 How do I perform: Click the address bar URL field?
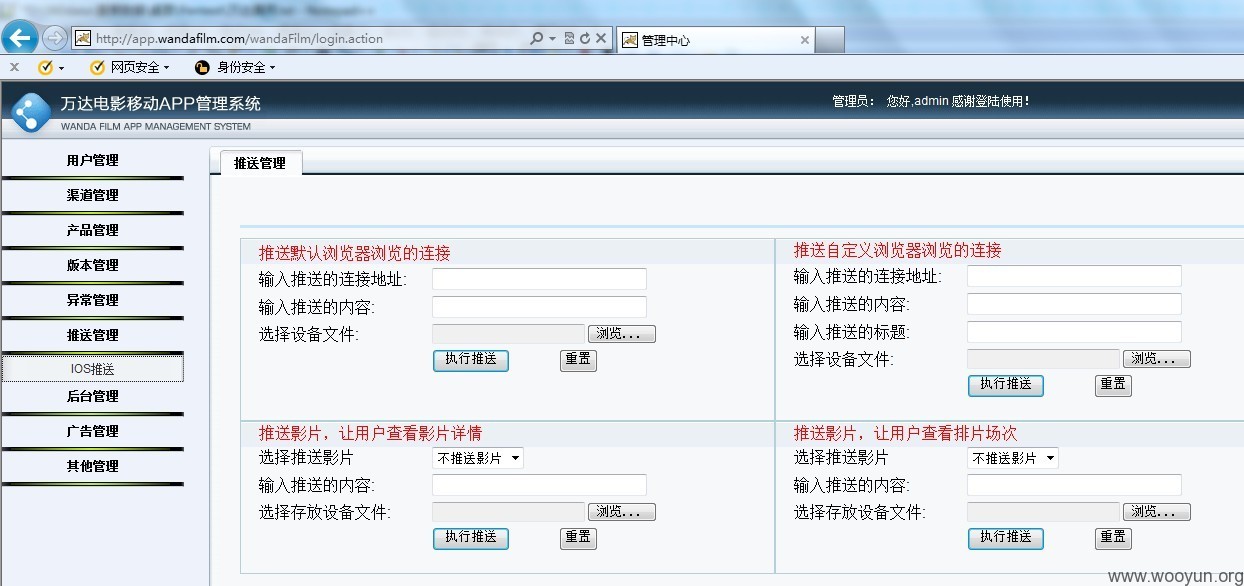tap(310, 39)
